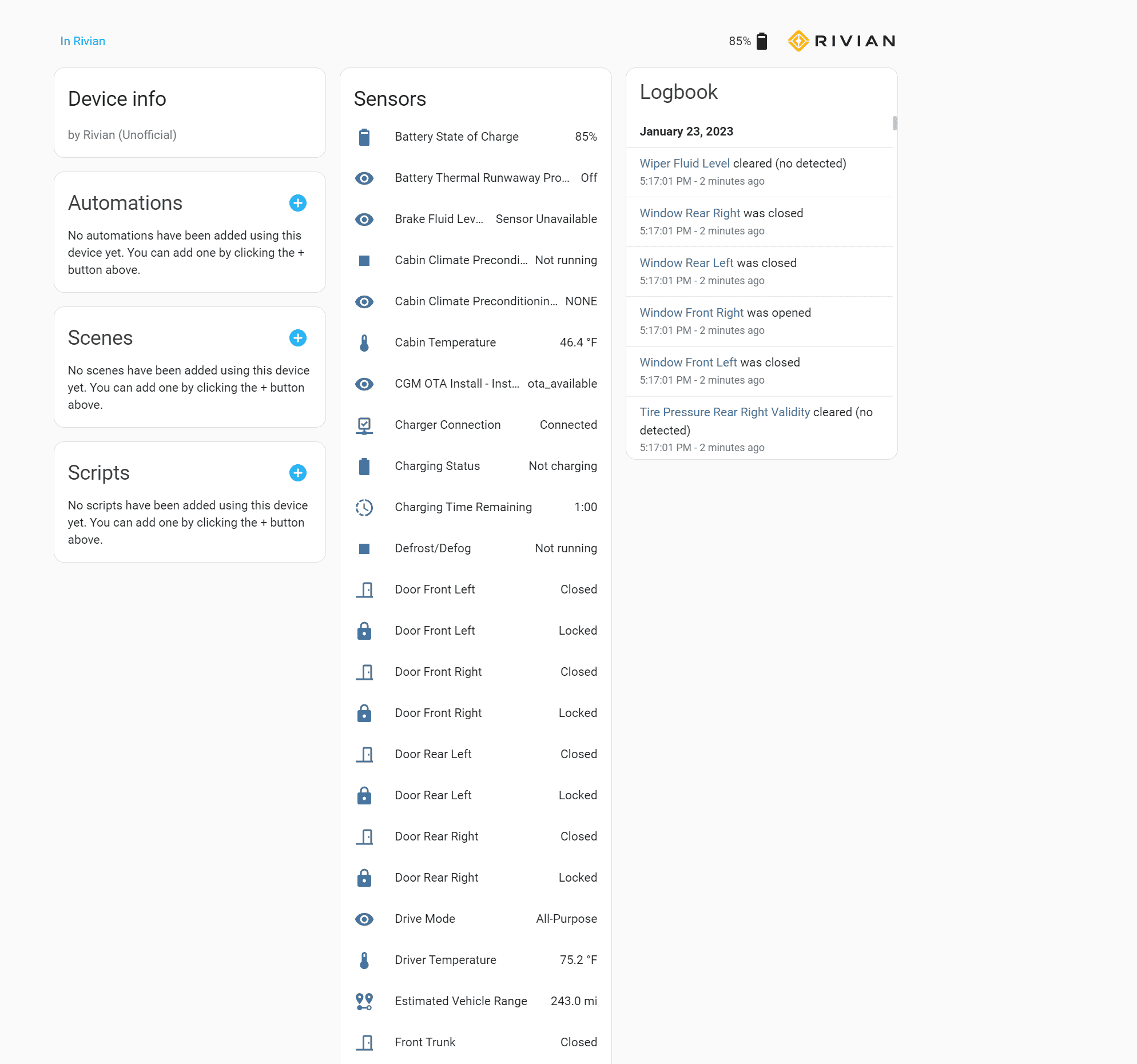Select the CGM OTA Install ota_available value
The image size is (1137, 1064).
[x=562, y=384]
